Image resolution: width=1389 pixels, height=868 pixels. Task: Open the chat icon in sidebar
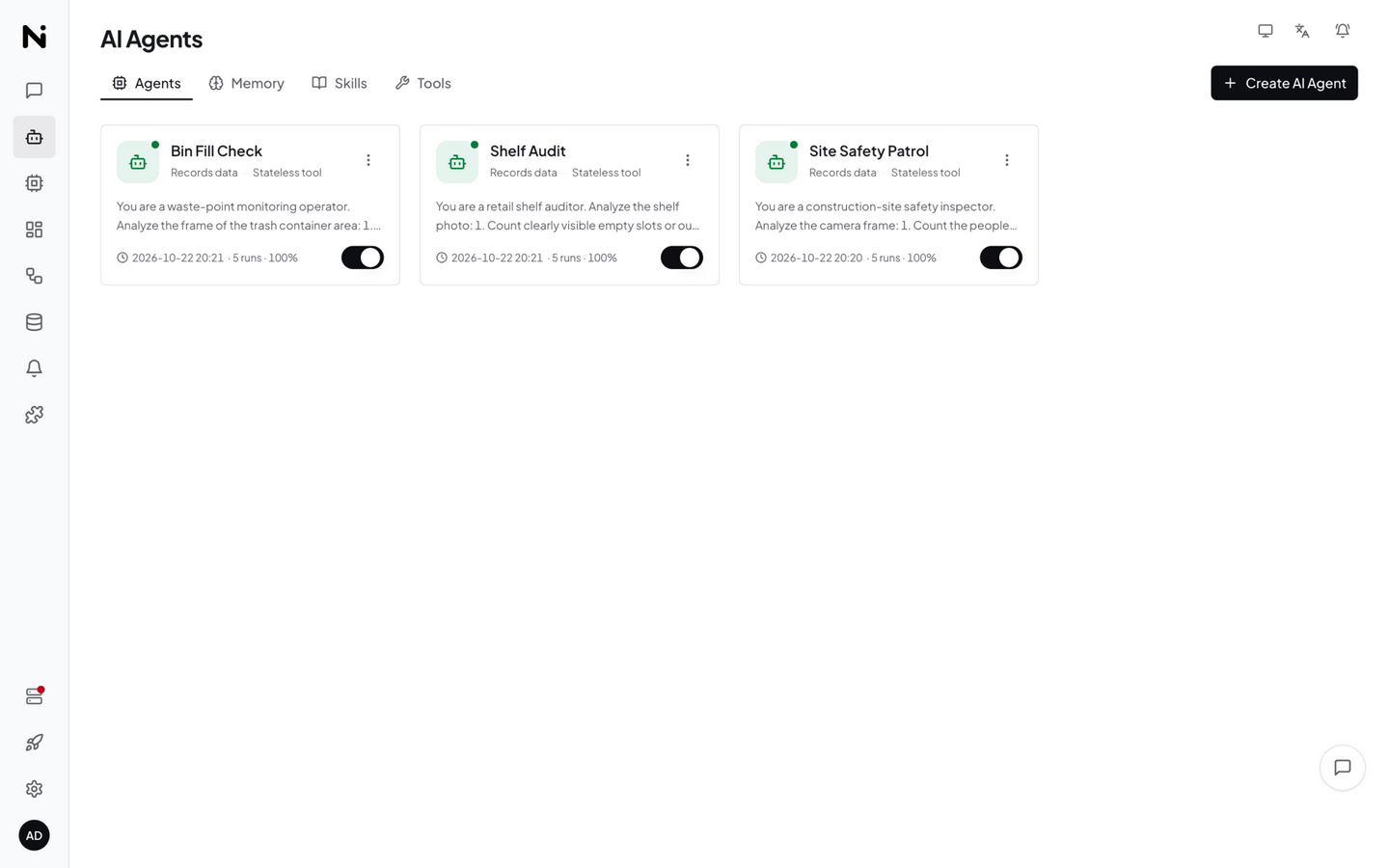(x=34, y=91)
